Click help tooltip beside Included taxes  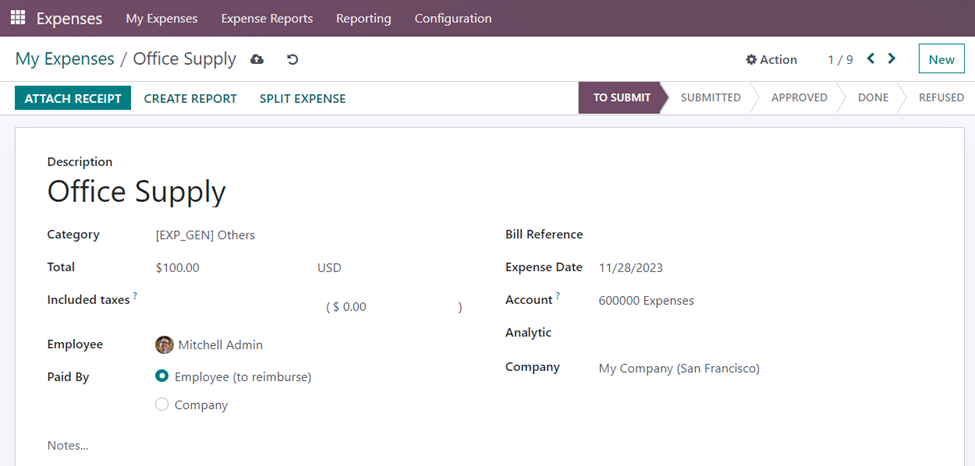pos(135,297)
